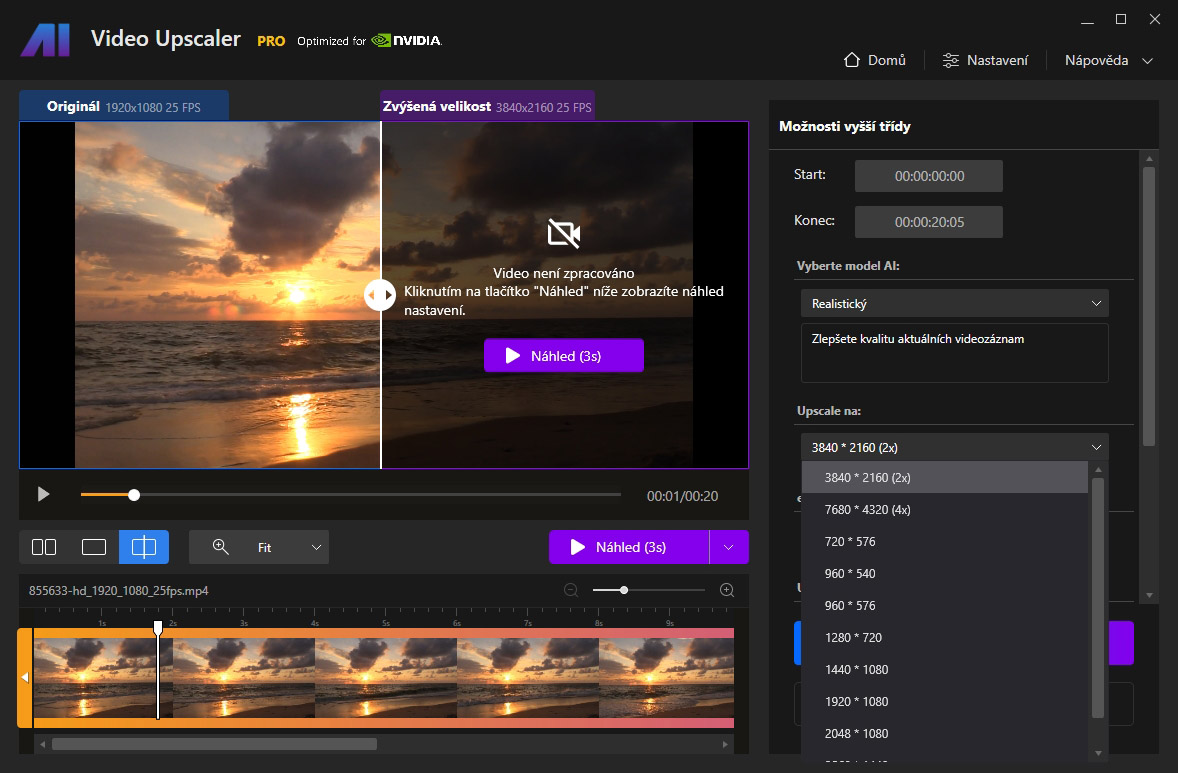Image resolution: width=1178 pixels, height=773 pixels.
Task: Choose 1920 * 1080 from the list
Action: [856, 702]
